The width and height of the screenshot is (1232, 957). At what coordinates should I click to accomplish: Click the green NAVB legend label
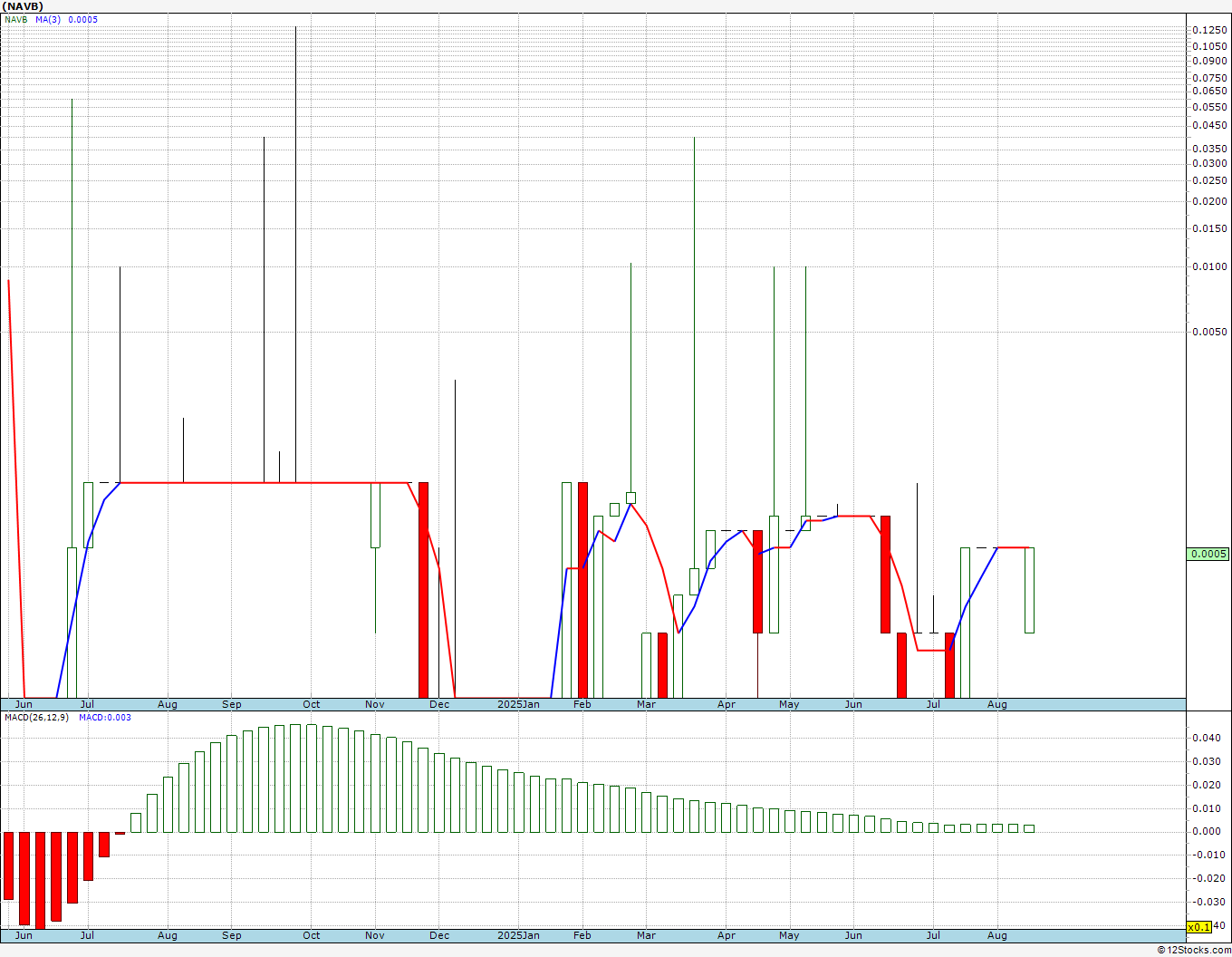tap(15, 19)
